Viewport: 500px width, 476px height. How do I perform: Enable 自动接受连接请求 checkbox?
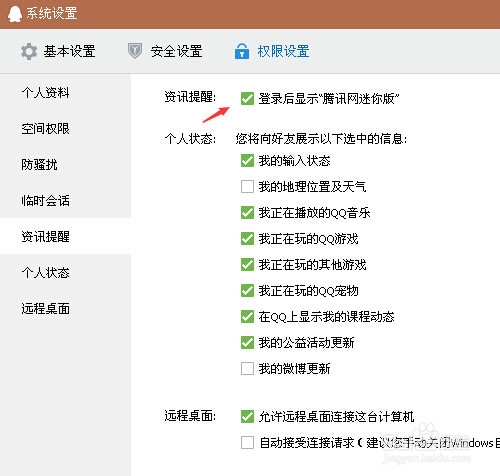(x=247, y=443)
